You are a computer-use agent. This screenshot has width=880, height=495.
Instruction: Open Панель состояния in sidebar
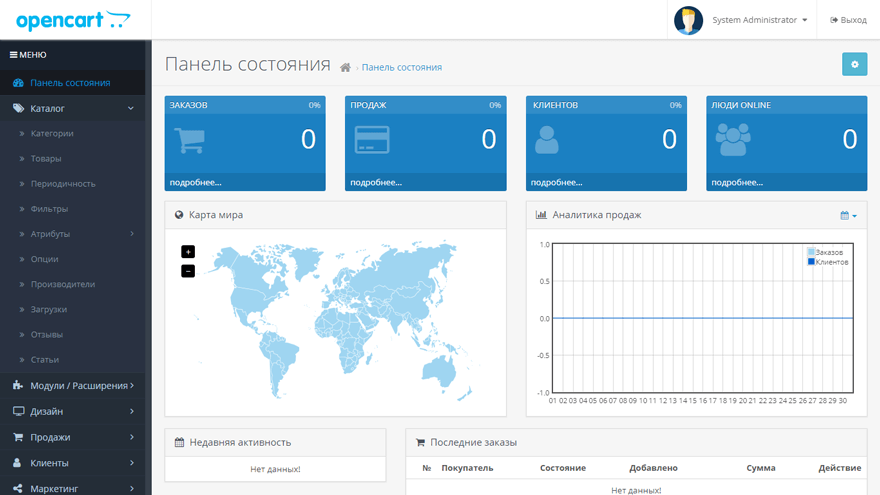point(72,82)
